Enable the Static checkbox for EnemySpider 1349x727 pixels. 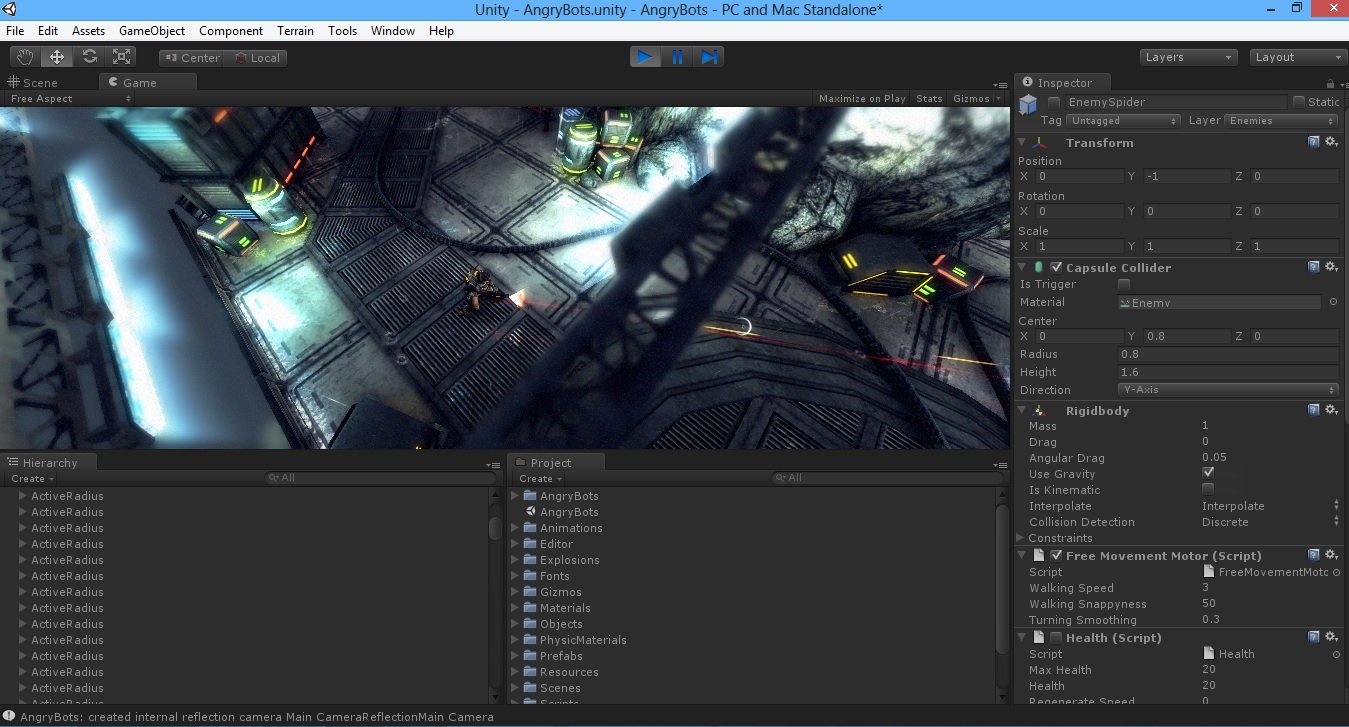(1300, 101)
